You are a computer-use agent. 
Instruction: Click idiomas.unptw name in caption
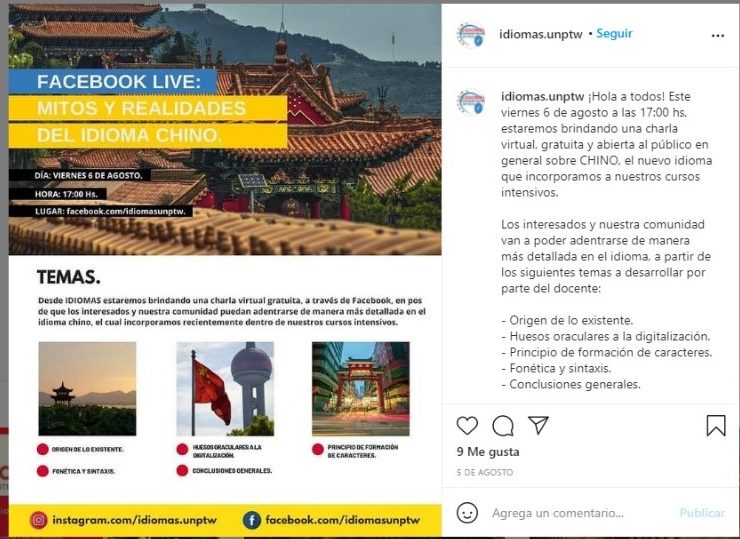543,96
